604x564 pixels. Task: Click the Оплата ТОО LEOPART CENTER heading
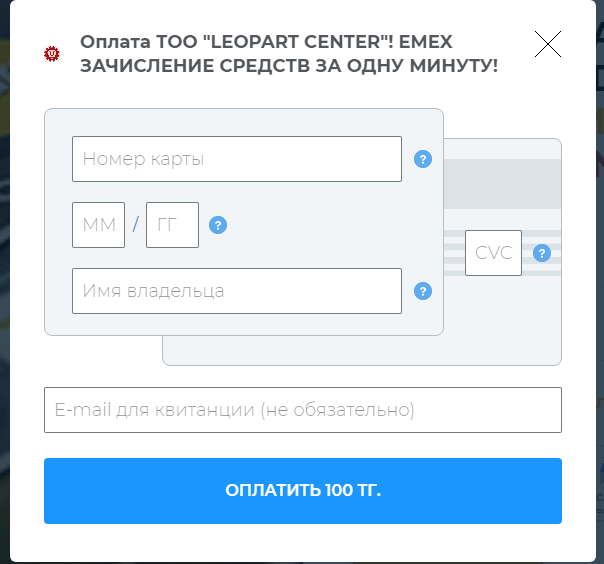289,54
